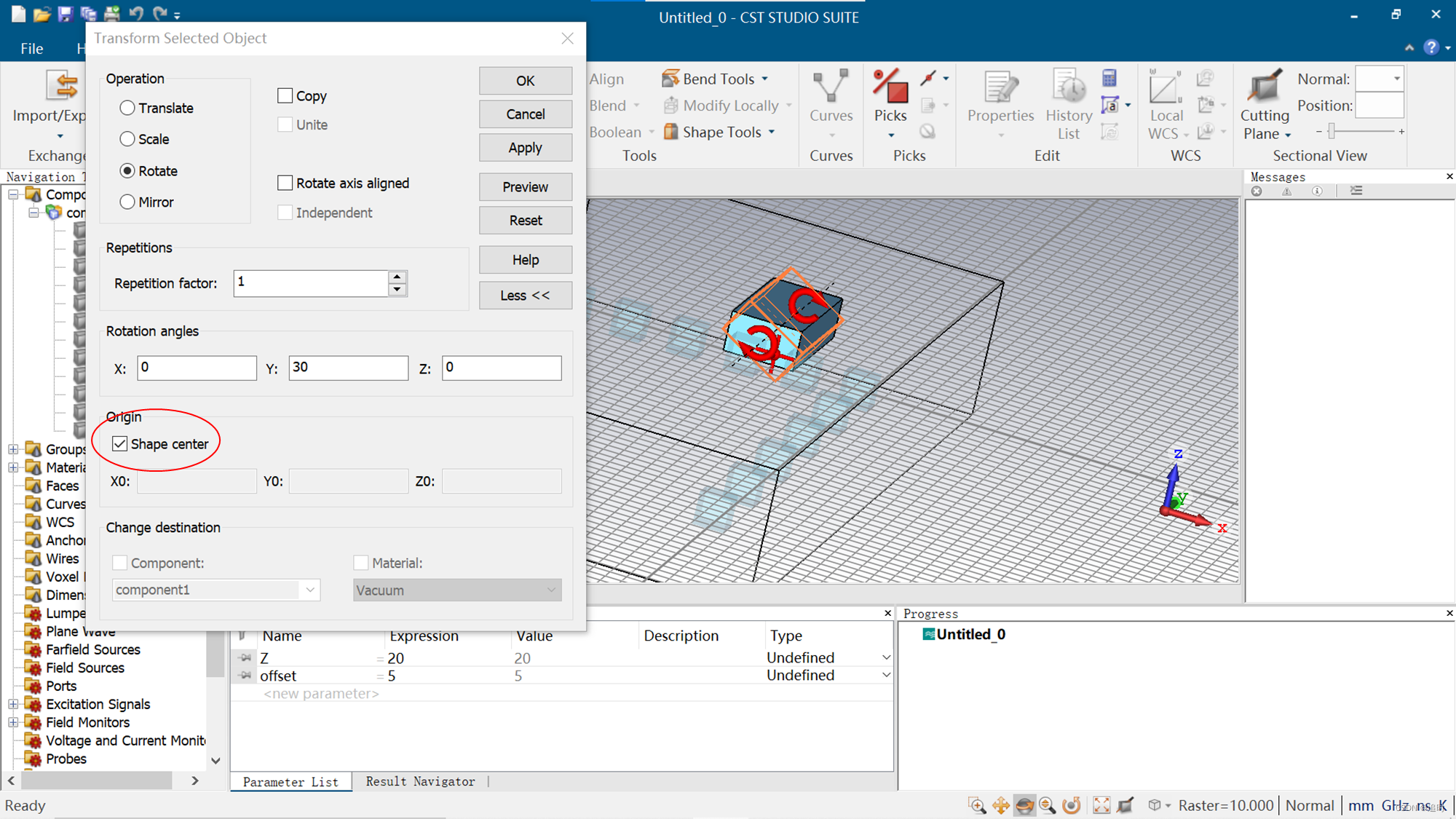Click the Apply button
This screenshot has height=819, width=1456.
(525, 148)
